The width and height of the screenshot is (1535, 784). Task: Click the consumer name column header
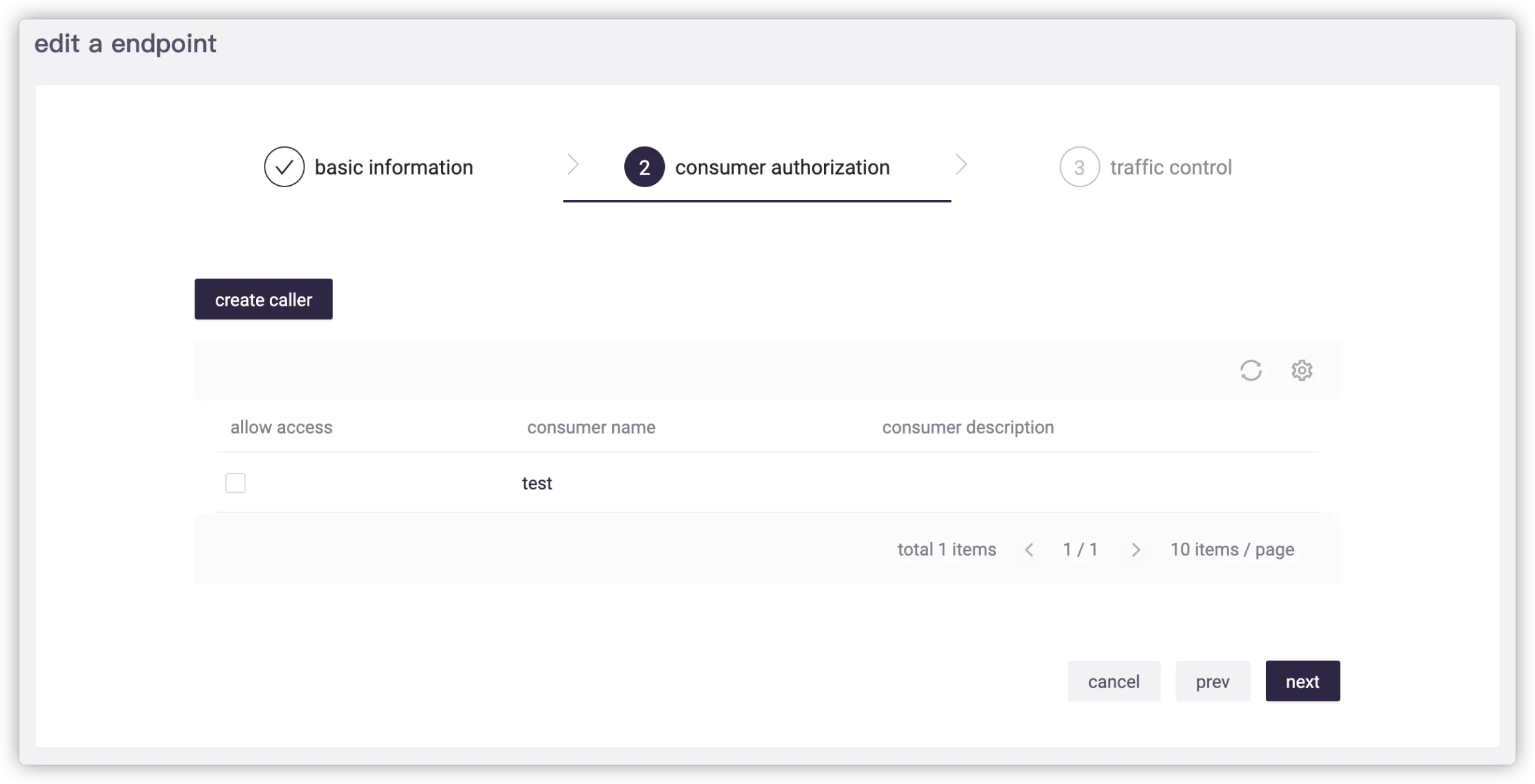coord(591,427)
